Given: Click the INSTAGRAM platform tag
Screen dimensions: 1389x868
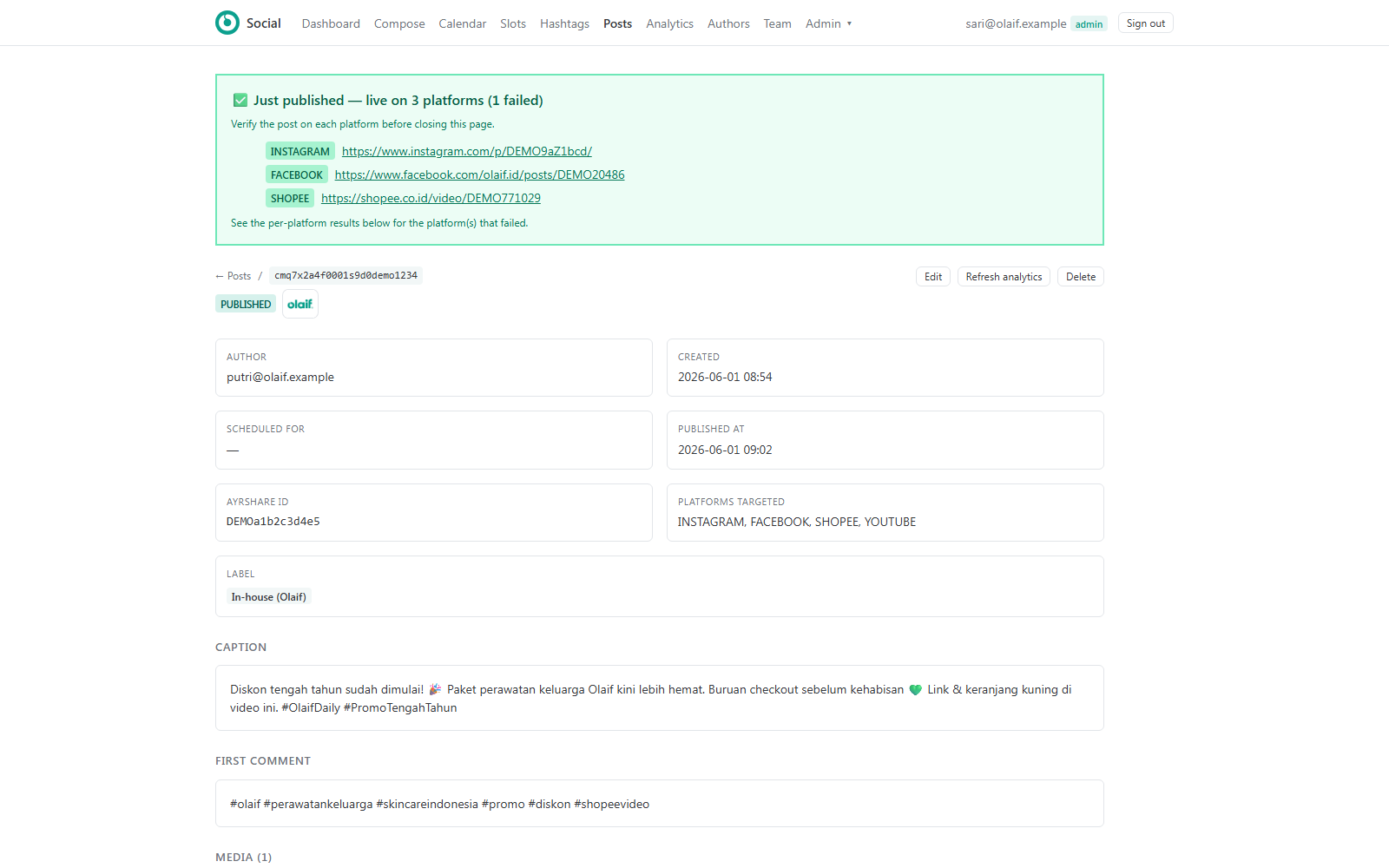Looking at the screenshot, I should pos(300,151).
